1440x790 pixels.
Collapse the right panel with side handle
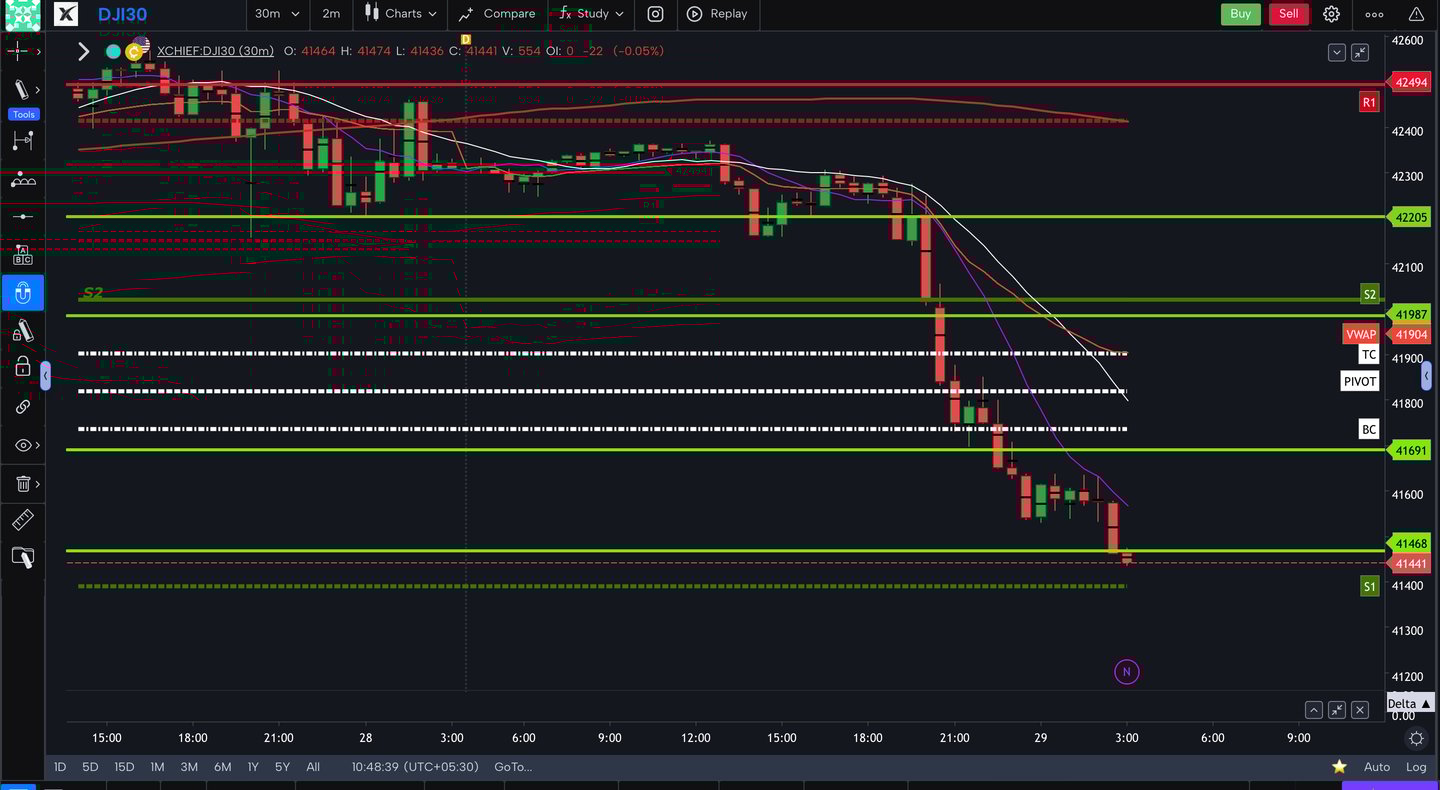click(x=1426, y=376)
